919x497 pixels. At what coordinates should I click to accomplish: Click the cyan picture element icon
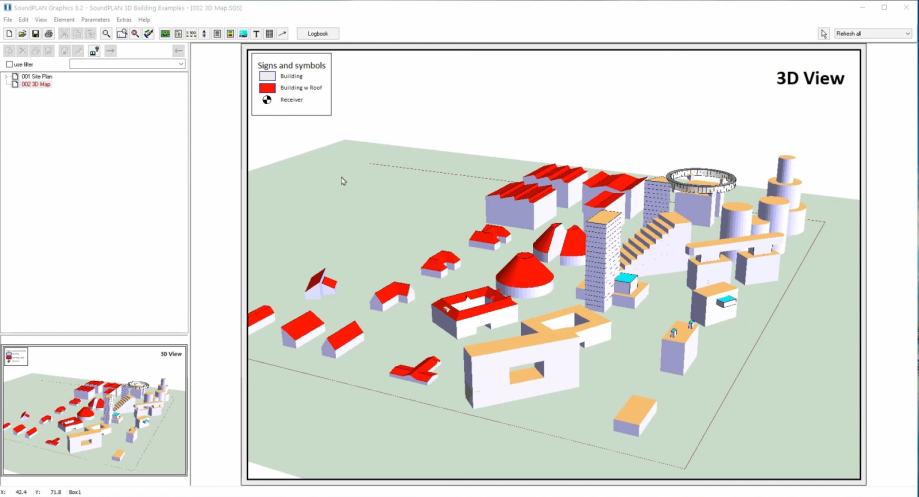click(243, 34)
